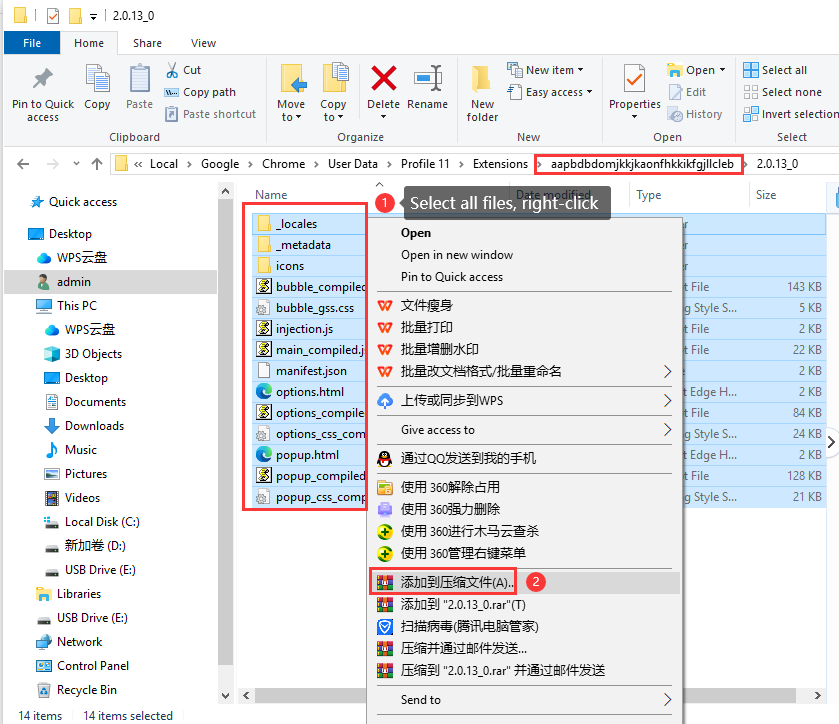Click Invert selection in ribbon
Image resolution: width=839 pixels, height=724 pixels.
[x=791, y=114]
